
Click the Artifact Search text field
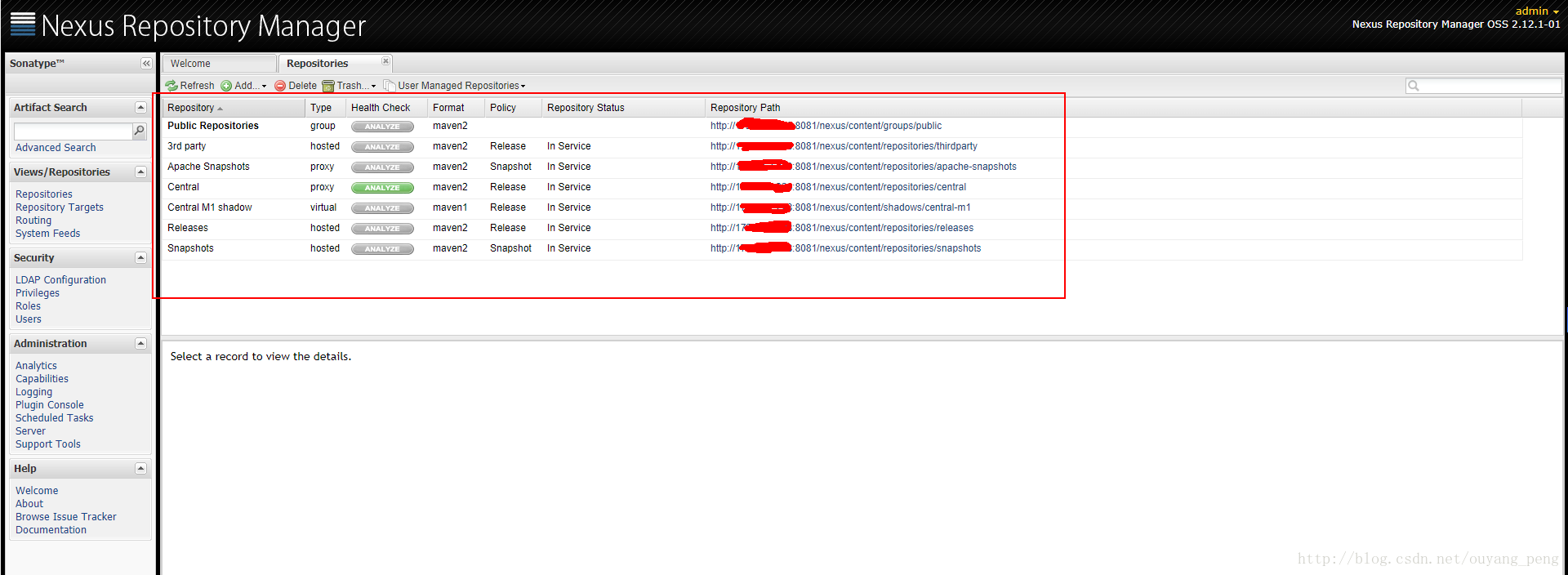point(73,131)
